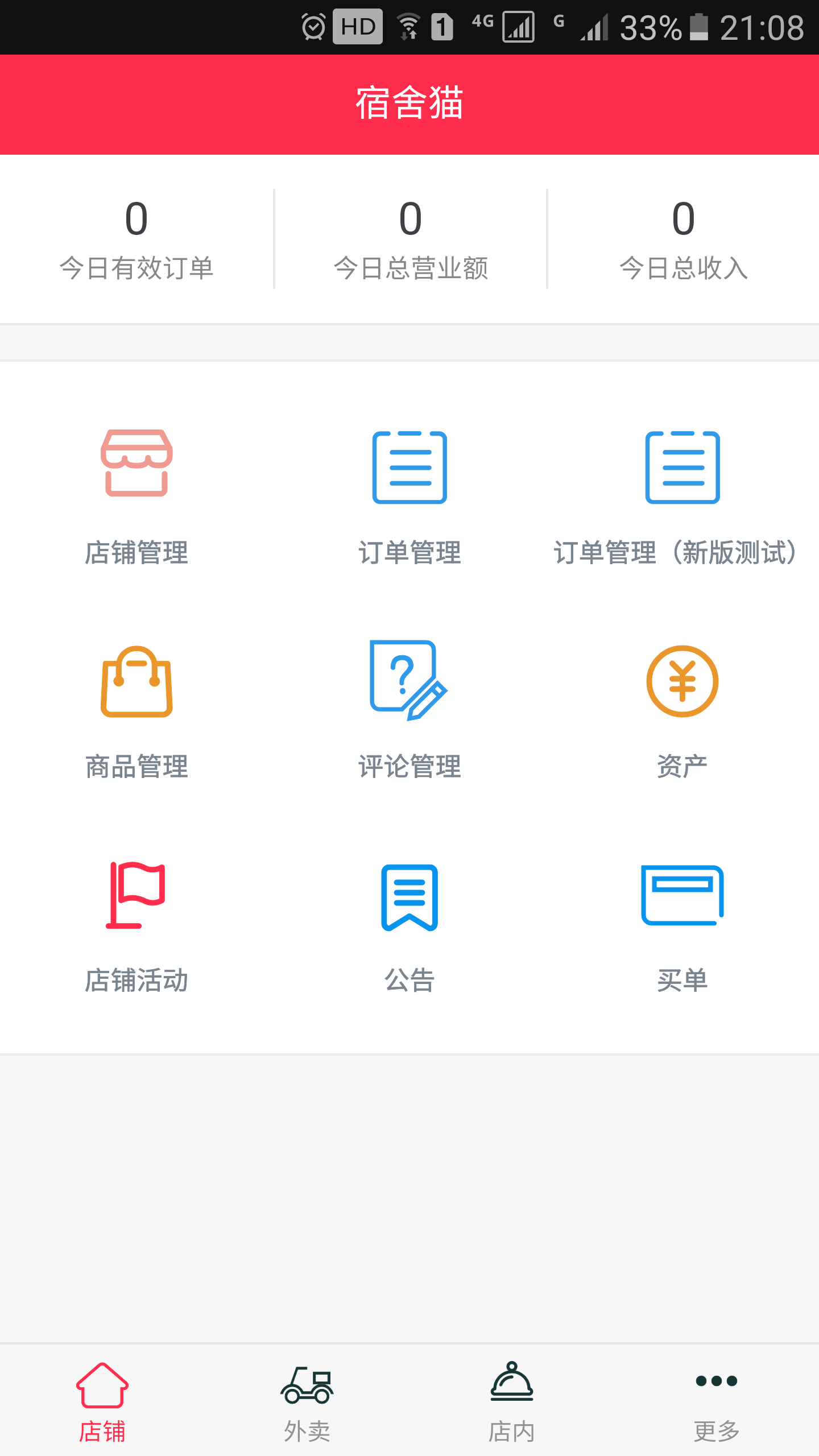Tap the three-dots more icon
The height and width of the screenshot is (1456, 819).
coord(717,1381)
